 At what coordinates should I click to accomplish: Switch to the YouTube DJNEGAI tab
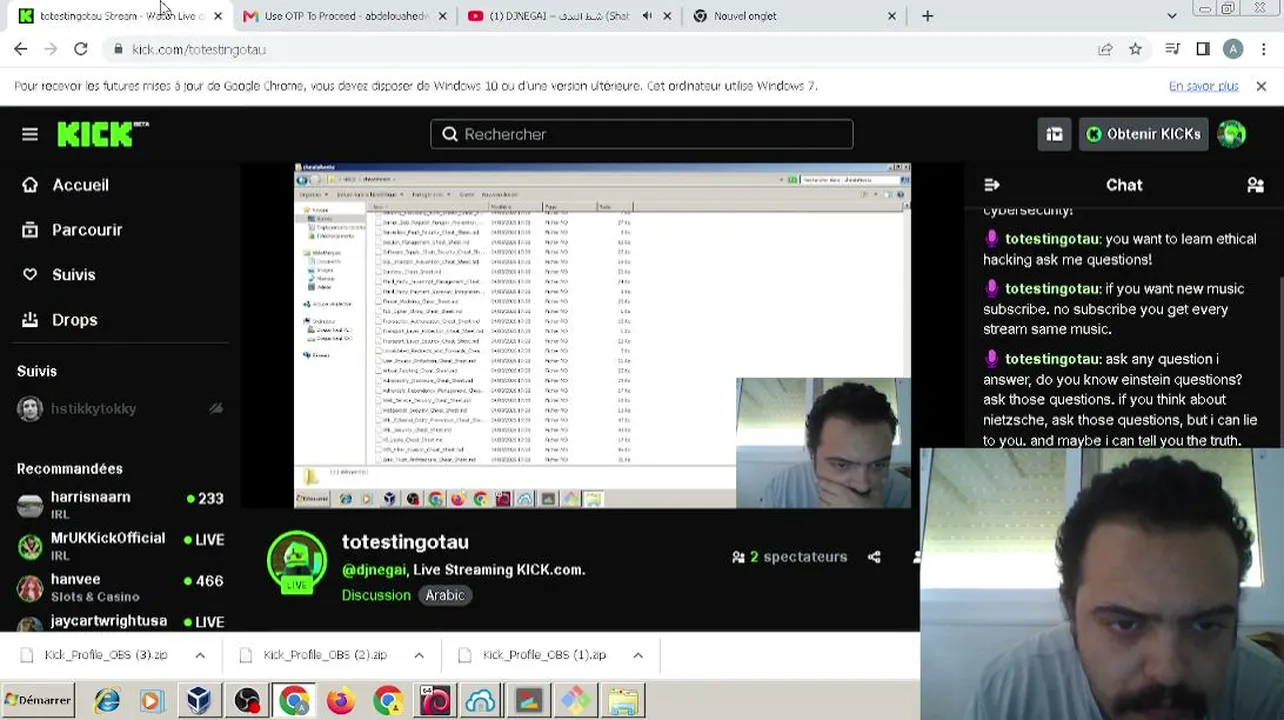point(569,16)
